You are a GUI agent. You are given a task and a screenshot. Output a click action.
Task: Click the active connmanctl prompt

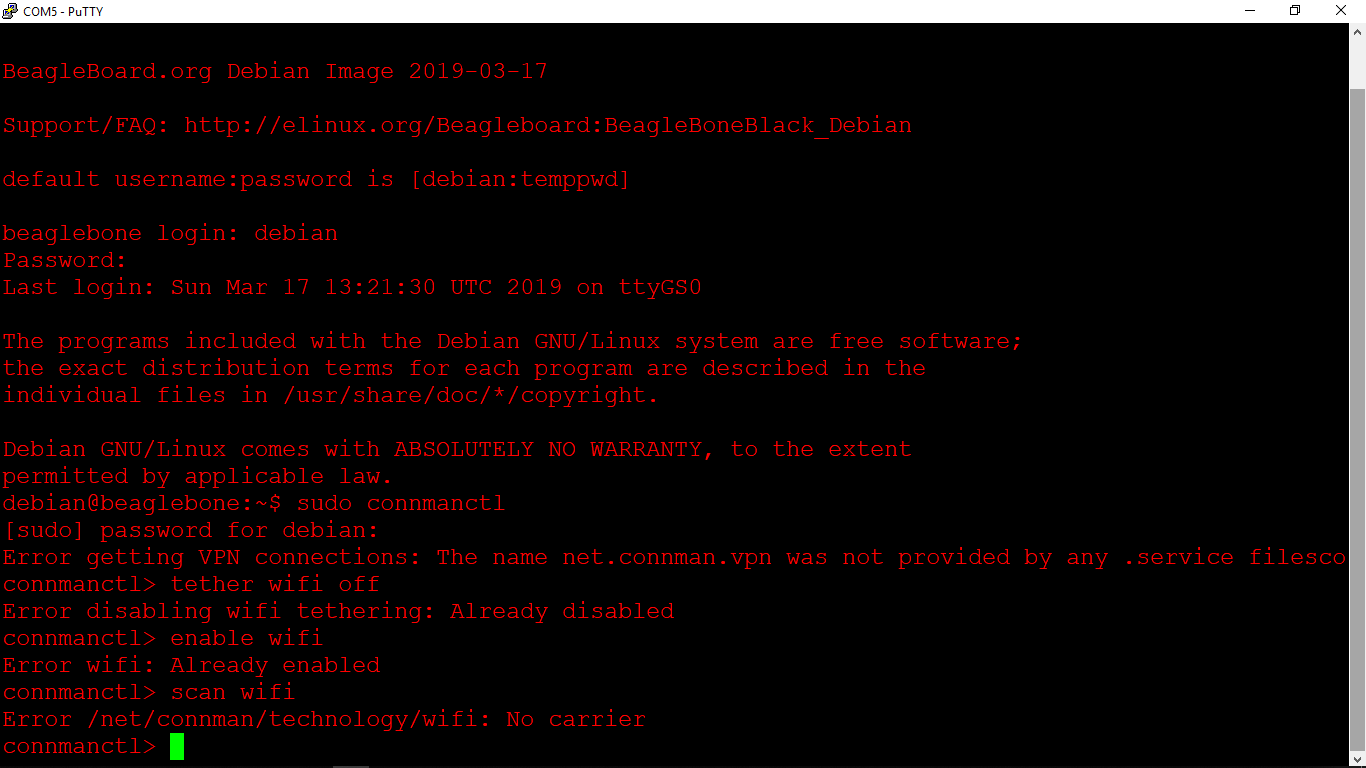[x=78, y=746]
